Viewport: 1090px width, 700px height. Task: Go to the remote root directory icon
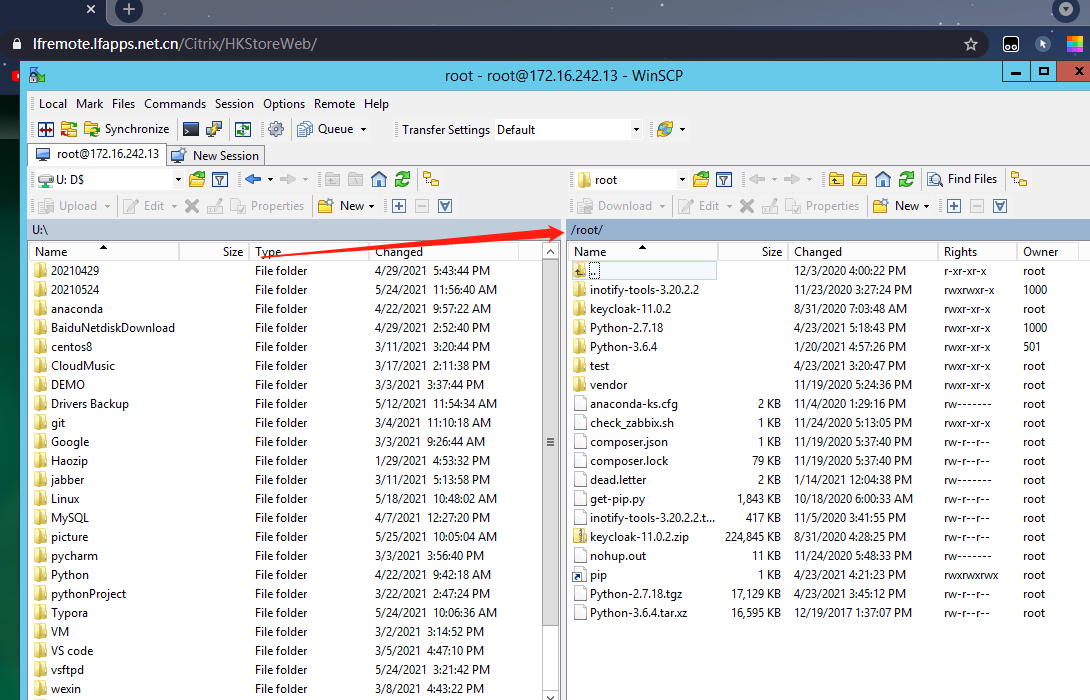(860, 180)
